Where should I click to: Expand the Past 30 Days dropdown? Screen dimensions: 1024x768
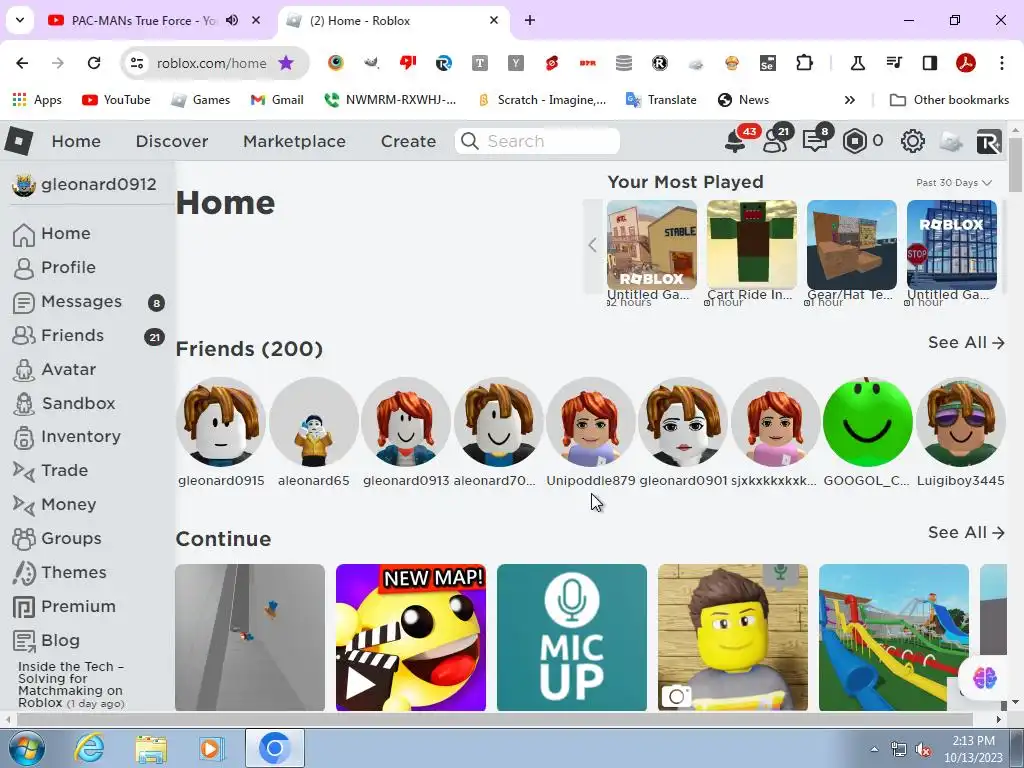pyautogui.click(x=953, y=182)
